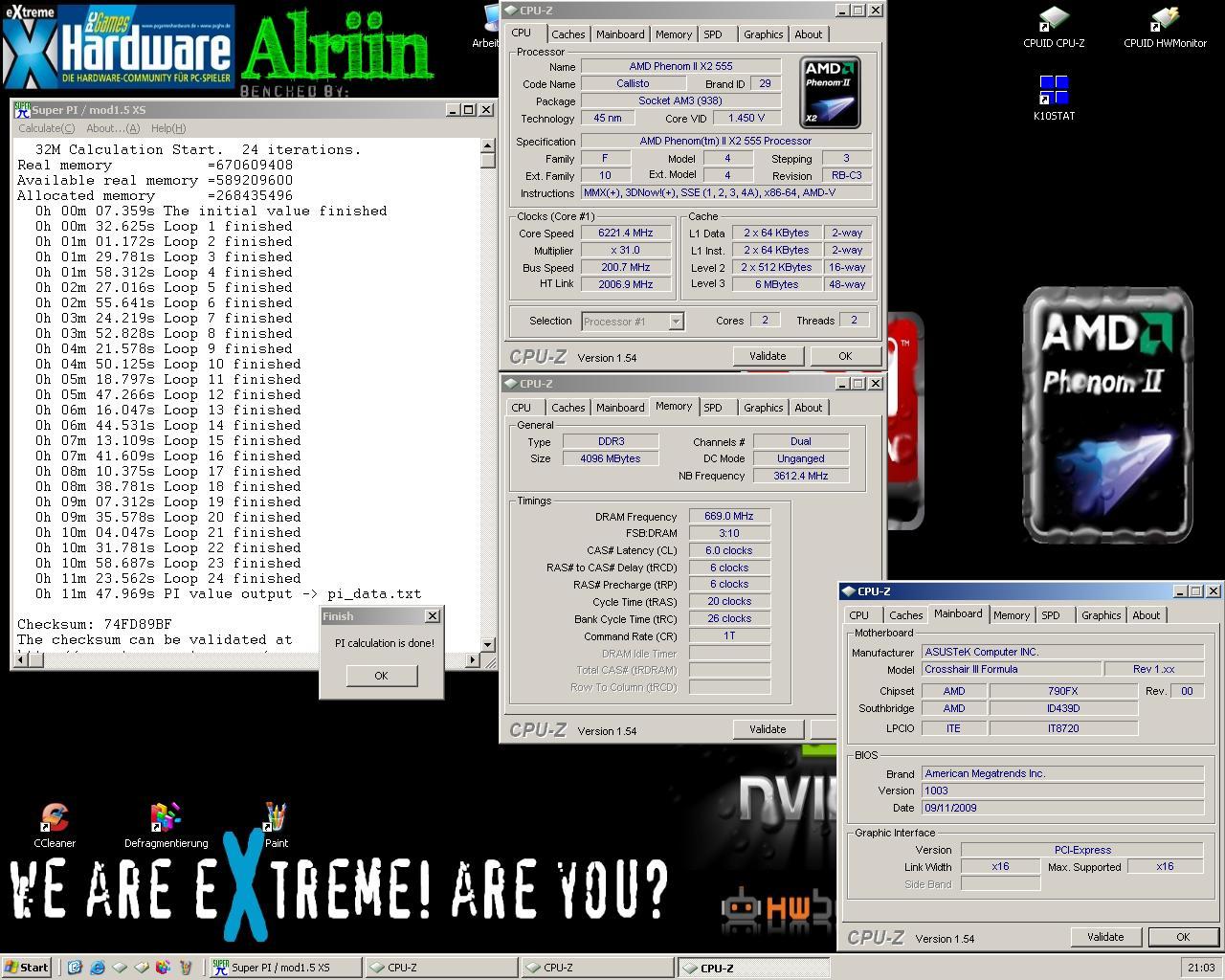Click Validate in the CPU-Z CPU window
This screenshot has width=1225, height=980.
[768, 356]
